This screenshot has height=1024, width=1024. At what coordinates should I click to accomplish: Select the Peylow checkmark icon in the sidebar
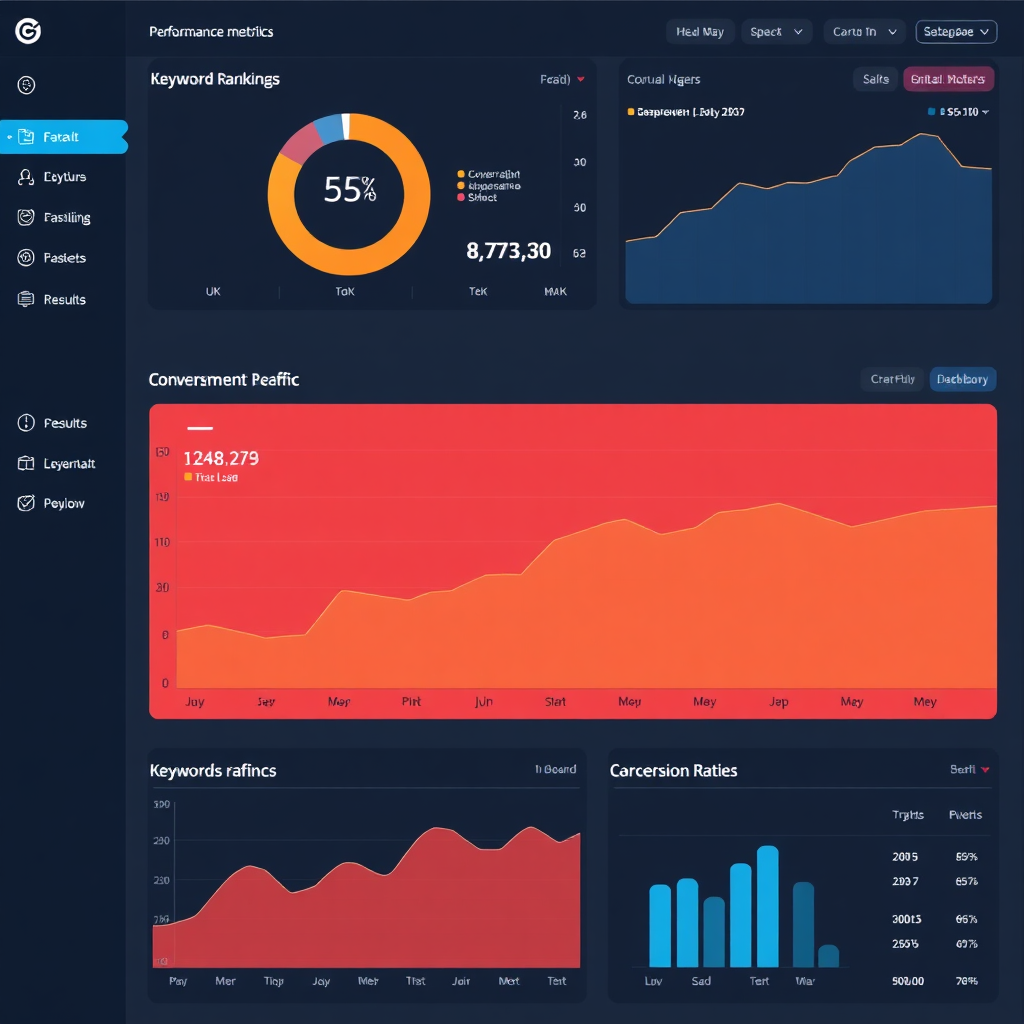pos(25,503)
